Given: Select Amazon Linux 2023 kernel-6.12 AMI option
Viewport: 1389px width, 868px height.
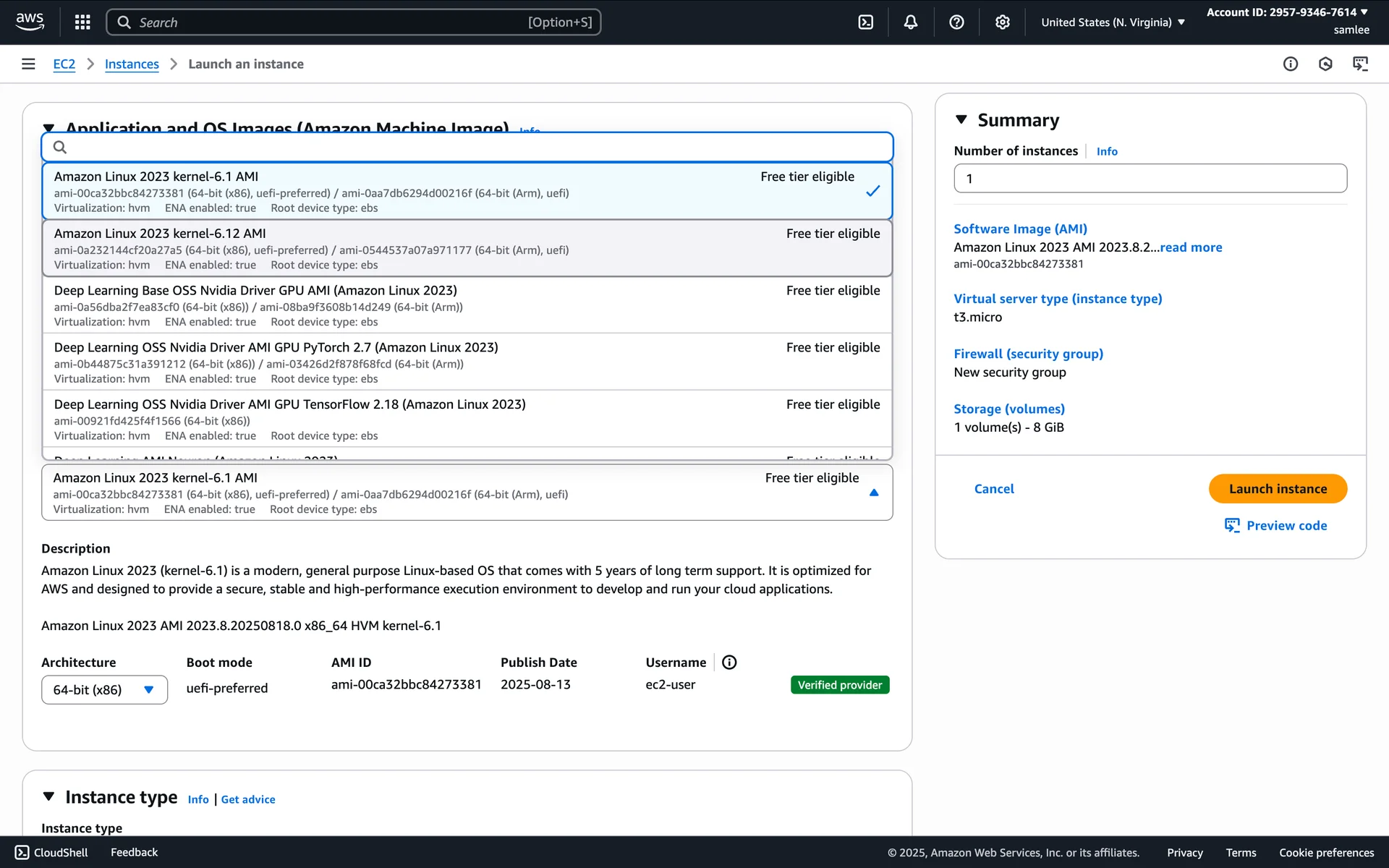Looking at the screenshot, I should coord(467,248).
